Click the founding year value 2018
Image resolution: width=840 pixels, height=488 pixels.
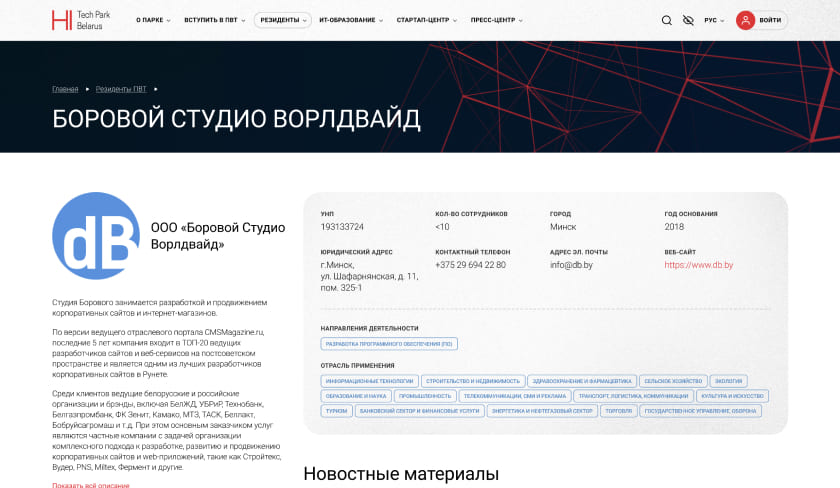[x=674, y=227]
